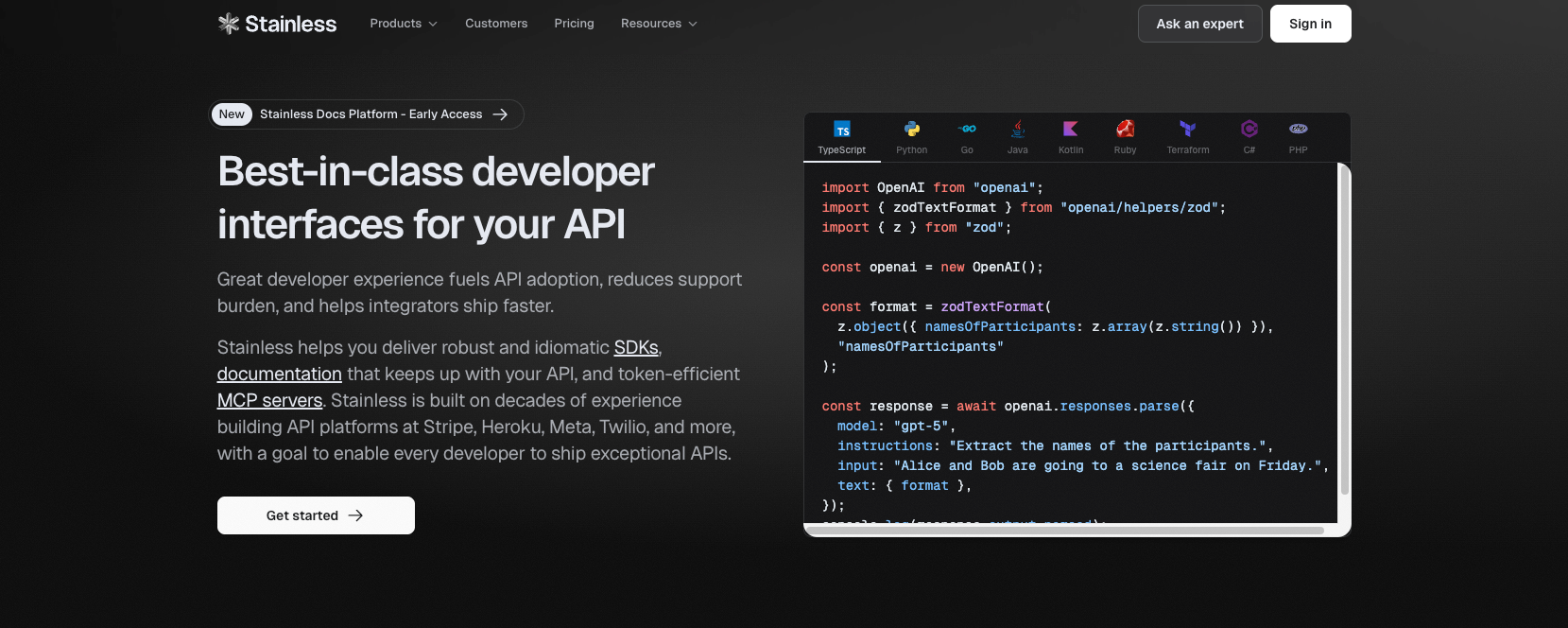1568x628 pixels.
Task: Follow the documentation link
Action: pyautogui.click(x=280, y=374)
